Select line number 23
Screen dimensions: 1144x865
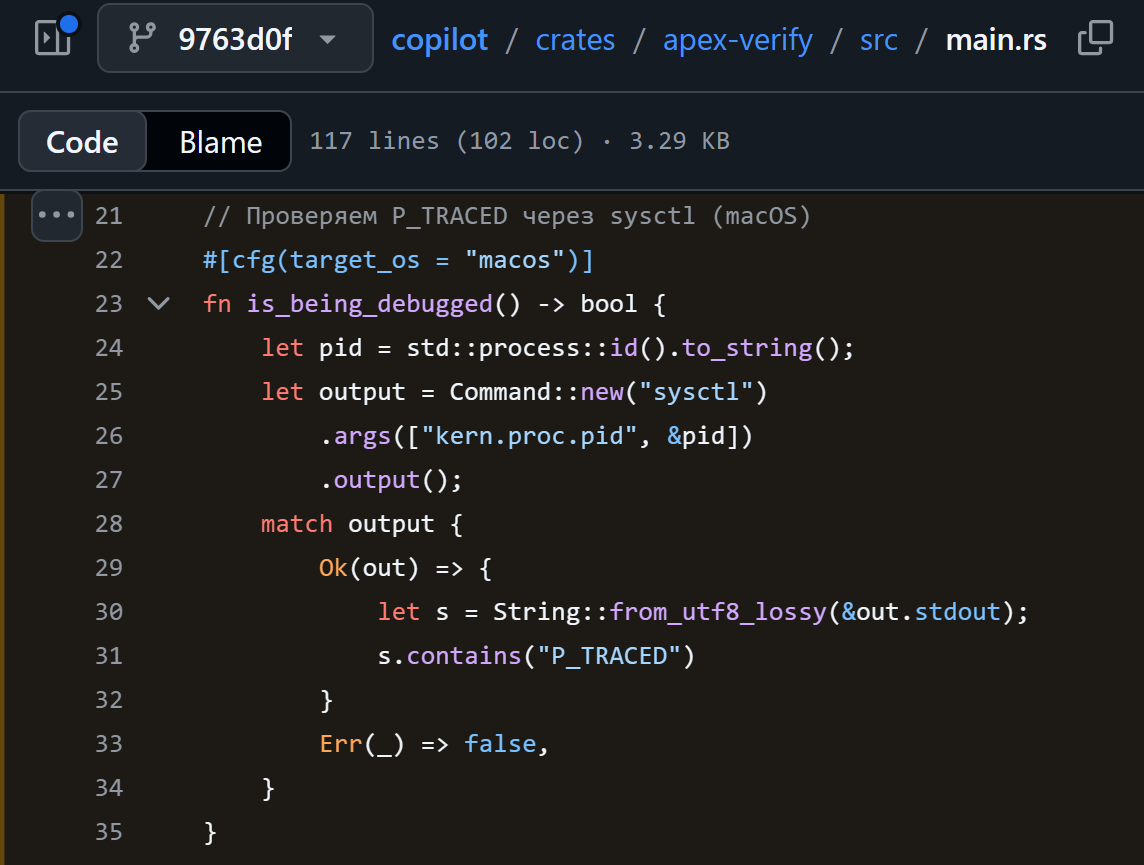(109, 303)
